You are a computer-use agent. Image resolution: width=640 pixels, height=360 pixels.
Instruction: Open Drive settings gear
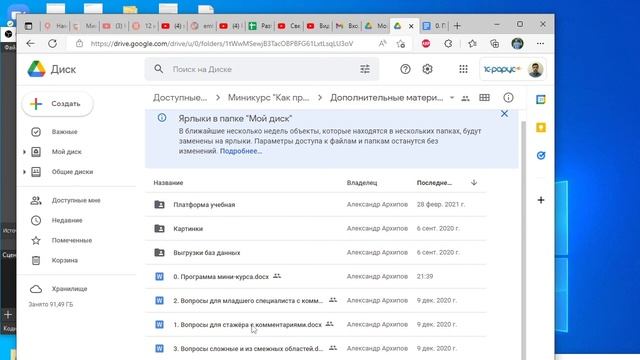427,69
